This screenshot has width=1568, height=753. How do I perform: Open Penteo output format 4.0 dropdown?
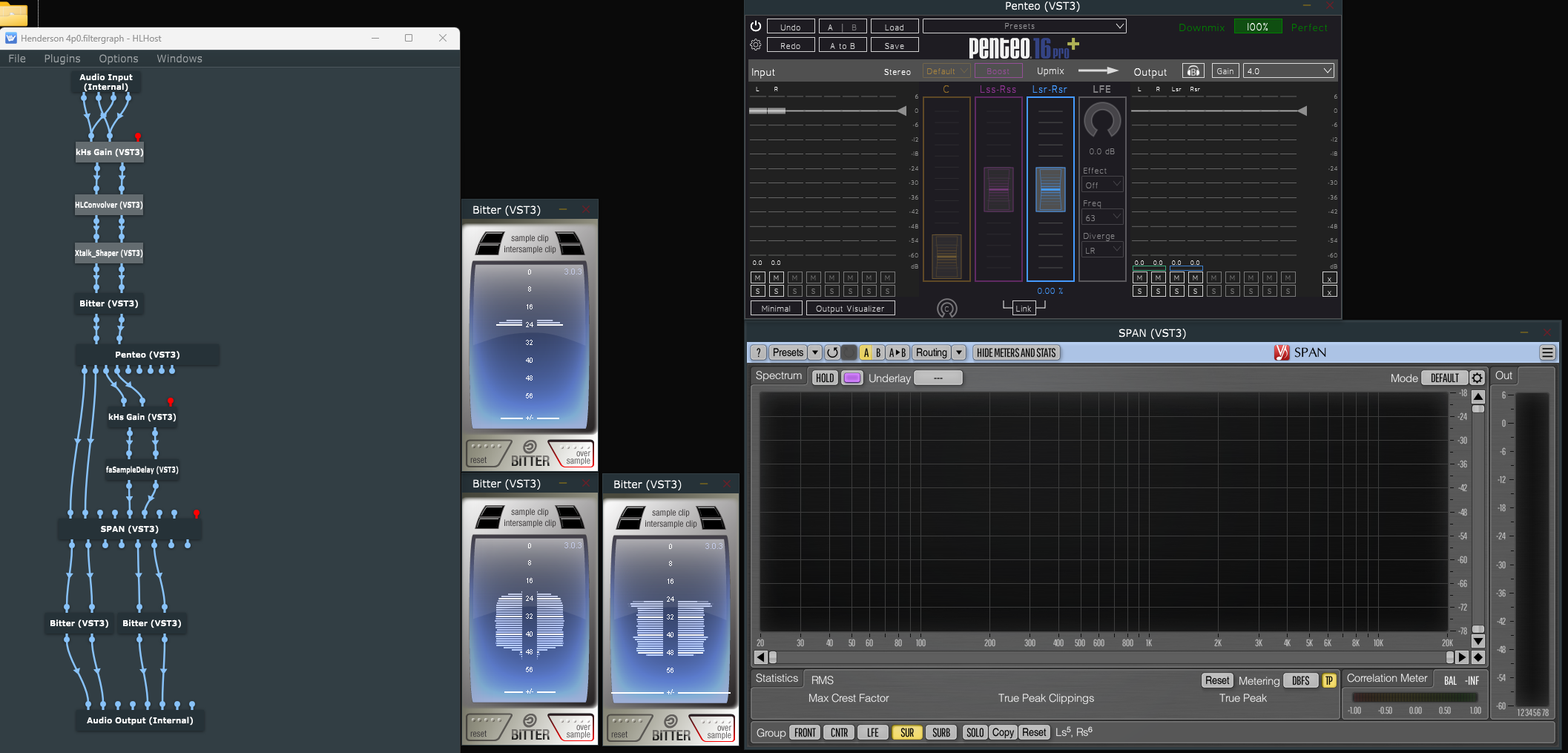(x=1289, y=71)
